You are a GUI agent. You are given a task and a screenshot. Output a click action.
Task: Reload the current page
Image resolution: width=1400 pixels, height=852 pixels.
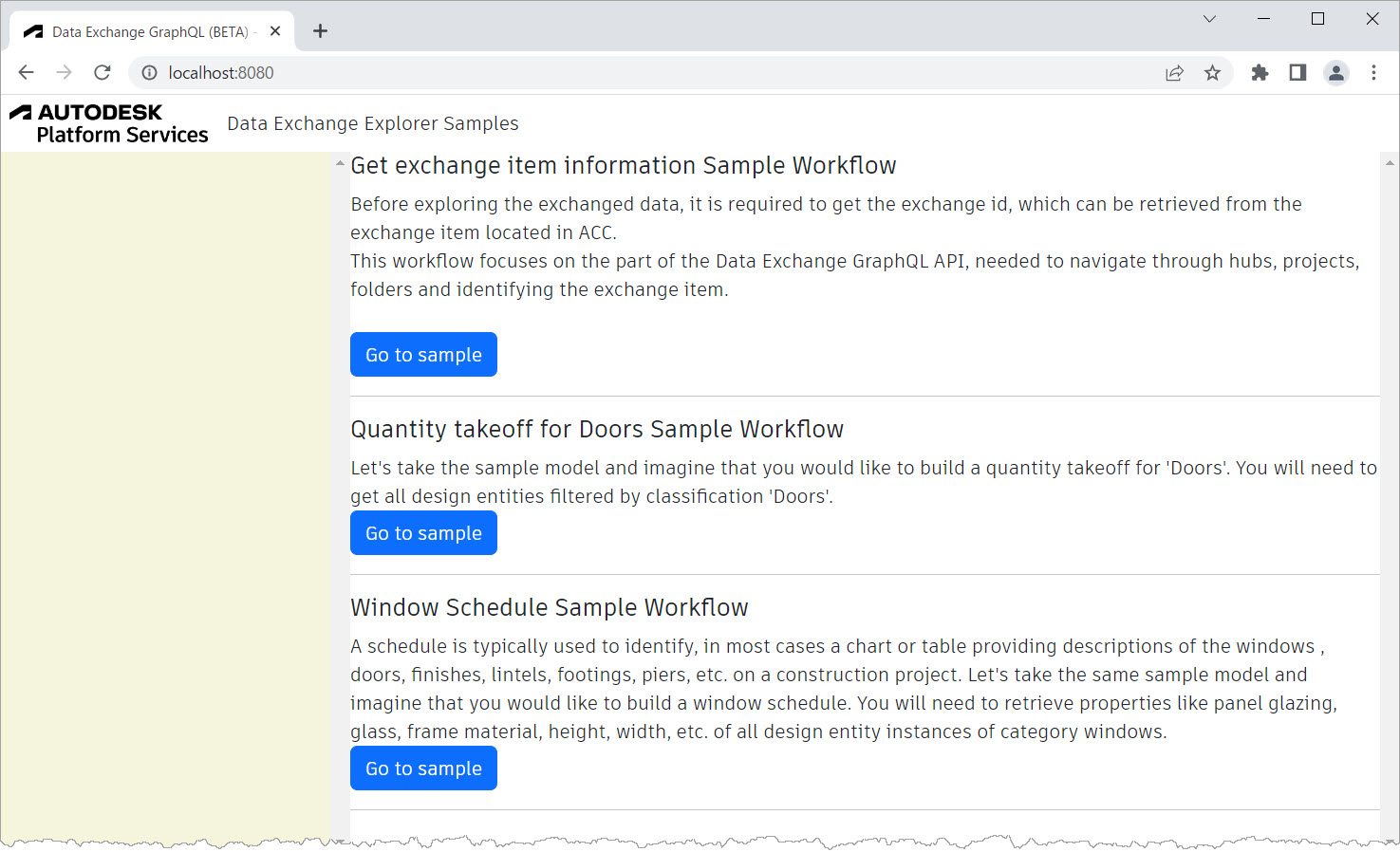103,72
